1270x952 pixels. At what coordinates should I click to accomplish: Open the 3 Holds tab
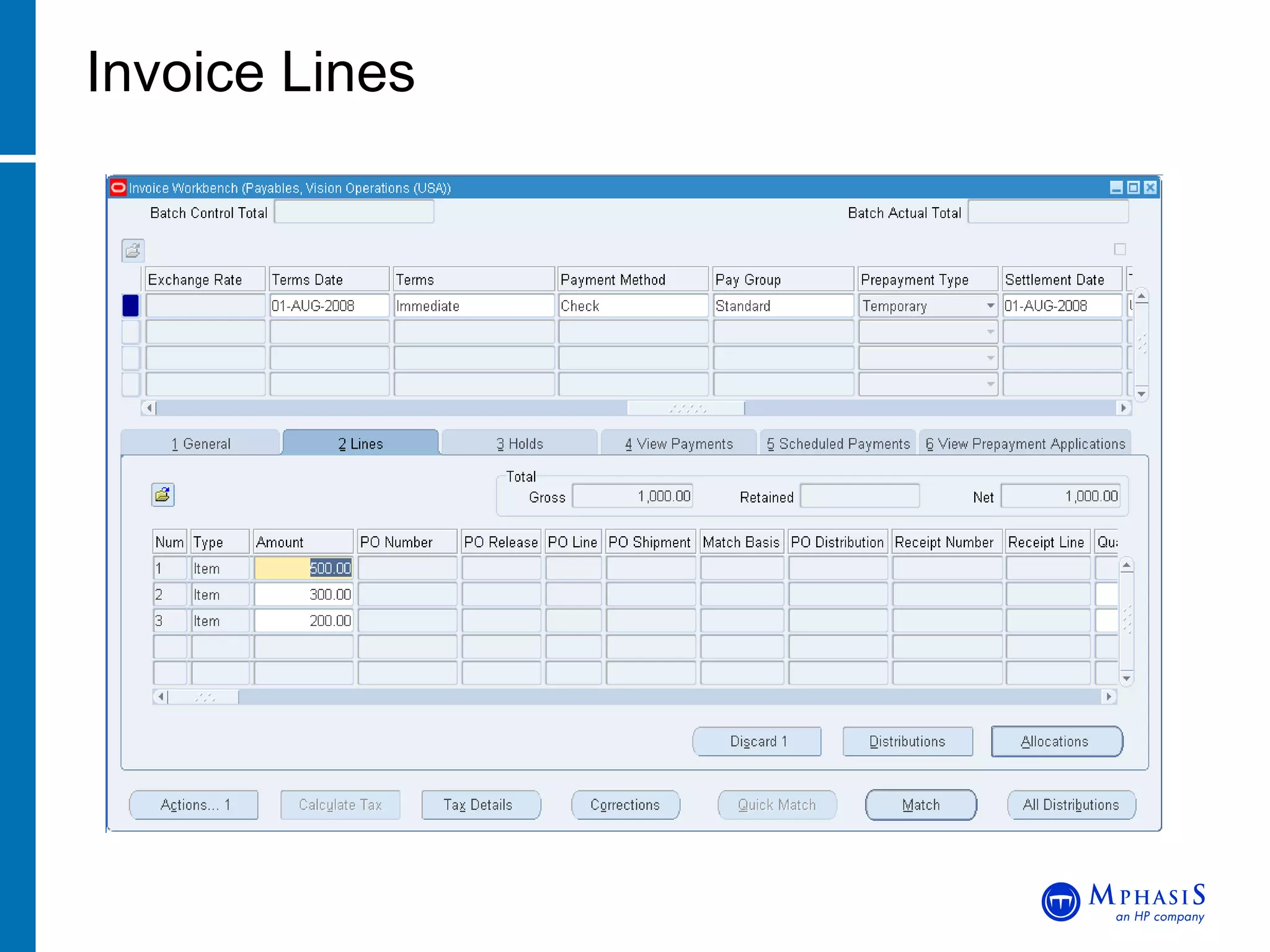pos(520,443)
